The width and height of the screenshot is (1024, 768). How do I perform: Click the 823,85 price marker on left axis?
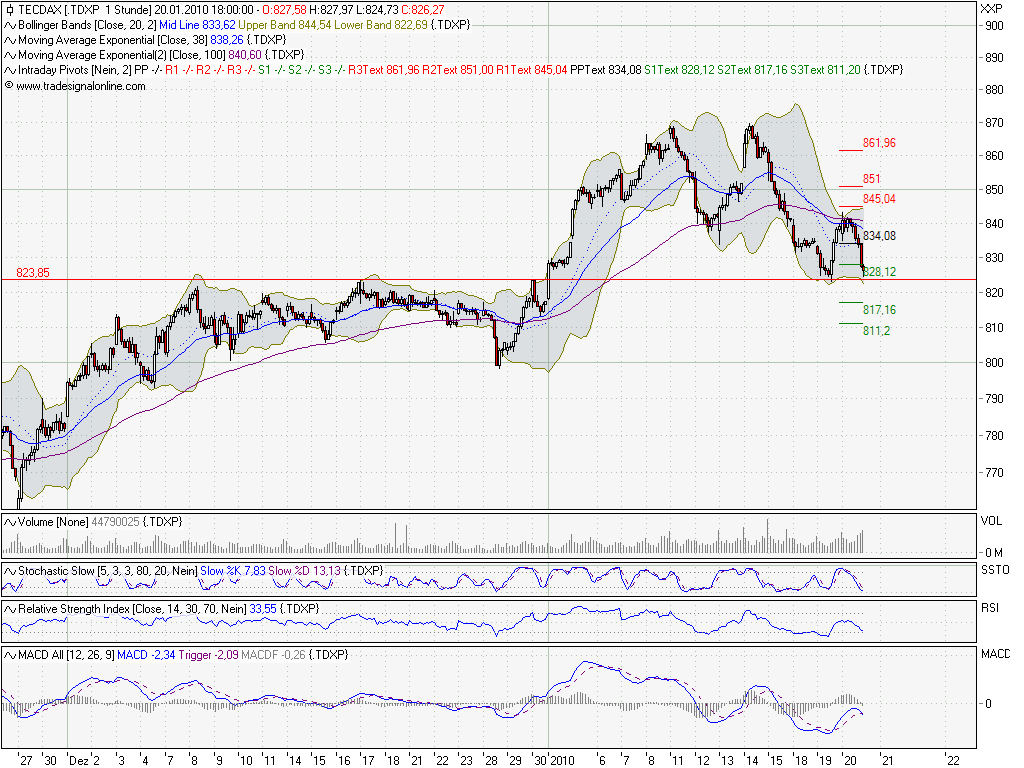coord(33,271)
